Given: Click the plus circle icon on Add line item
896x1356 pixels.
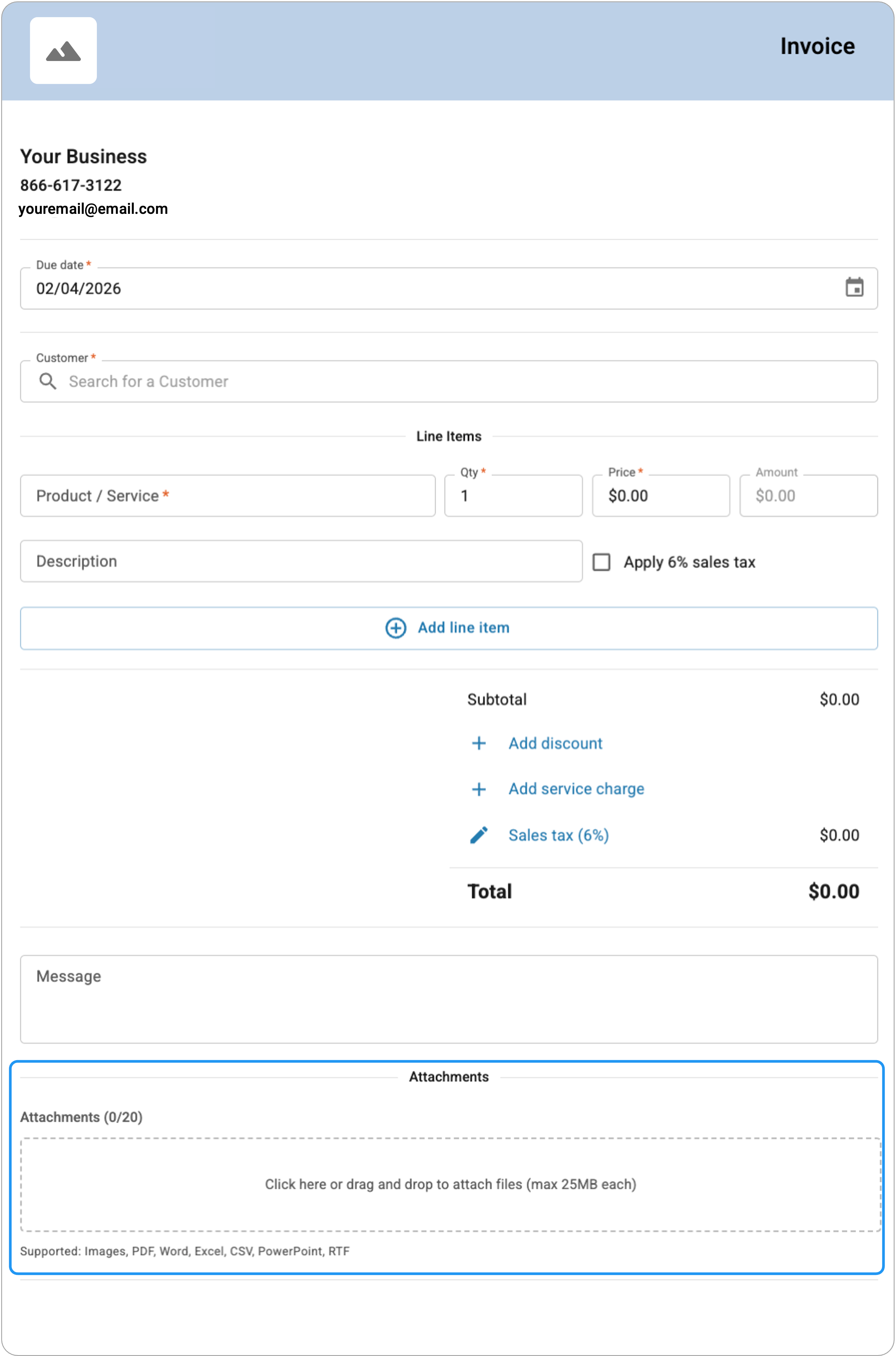Looking at the screenshot, I should click(395, 628).
